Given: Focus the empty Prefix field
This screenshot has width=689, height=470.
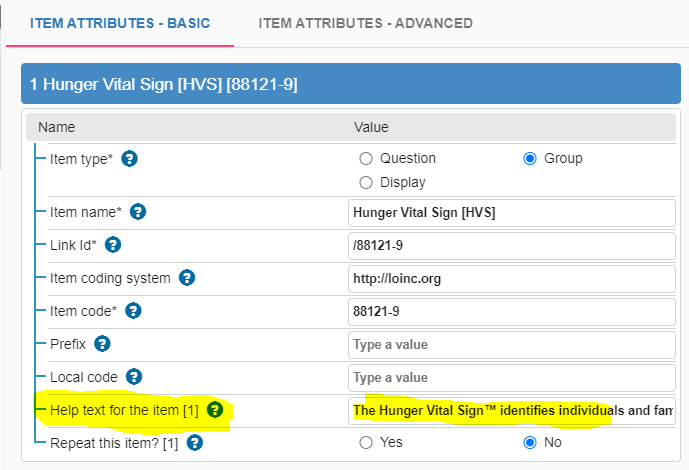Looking at the screenshot, I should pos(512,345).
